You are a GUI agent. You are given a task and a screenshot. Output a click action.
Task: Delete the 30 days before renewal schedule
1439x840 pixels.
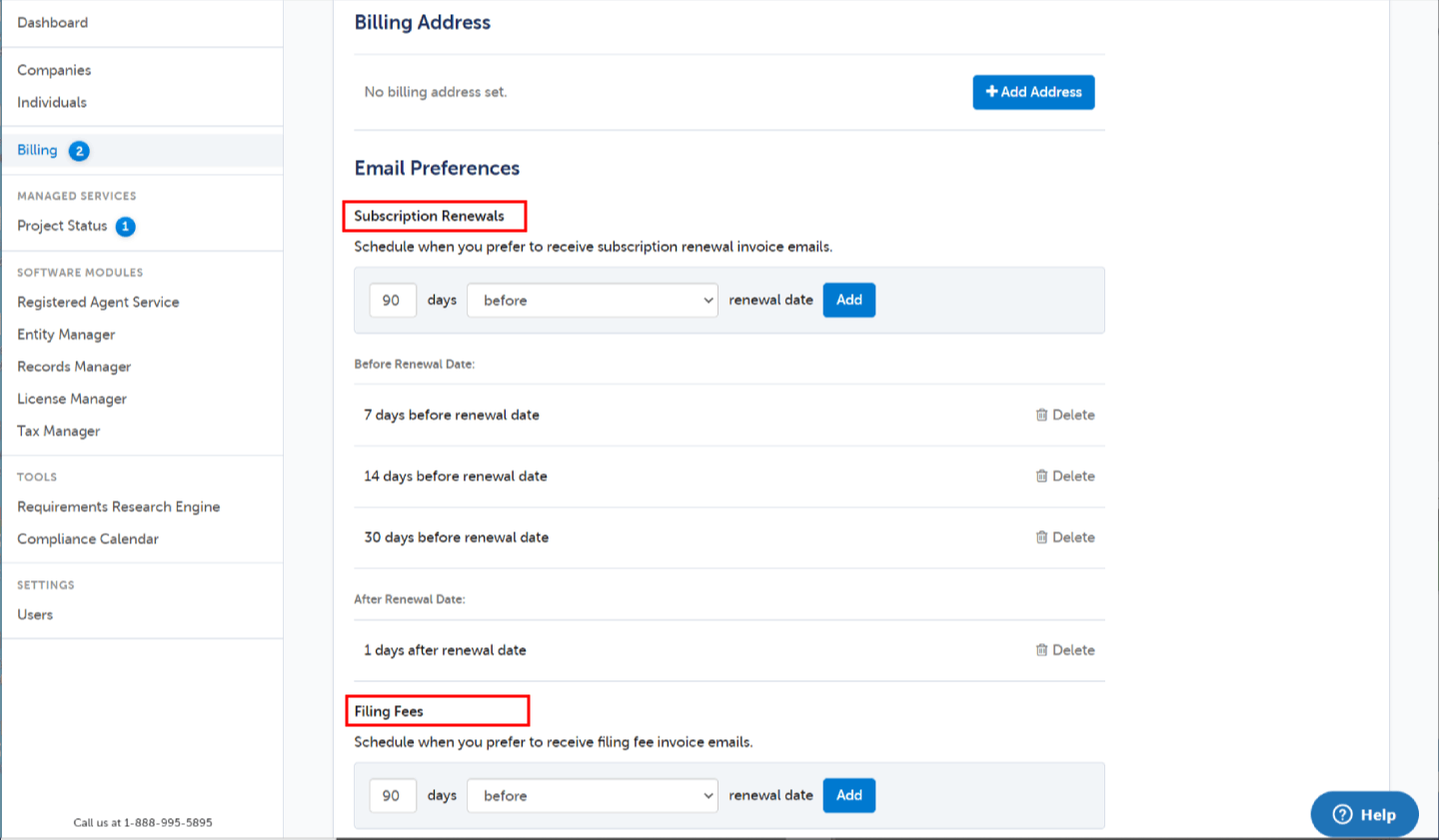click(x=1065, y=537)
